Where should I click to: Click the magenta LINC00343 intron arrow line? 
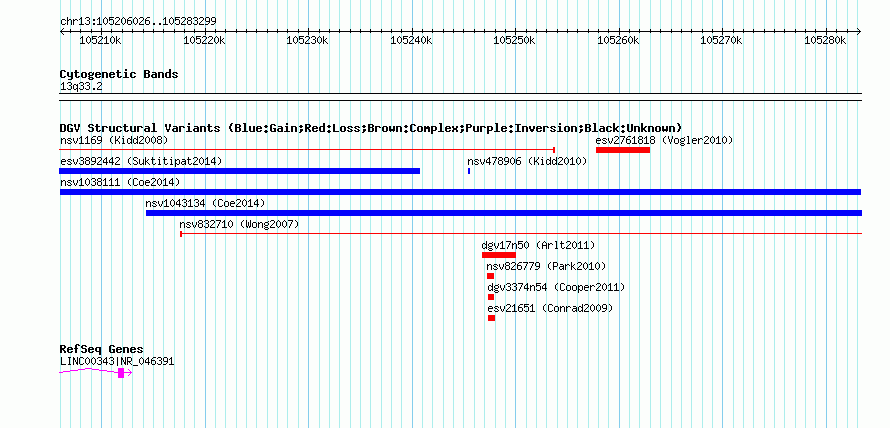96,372
